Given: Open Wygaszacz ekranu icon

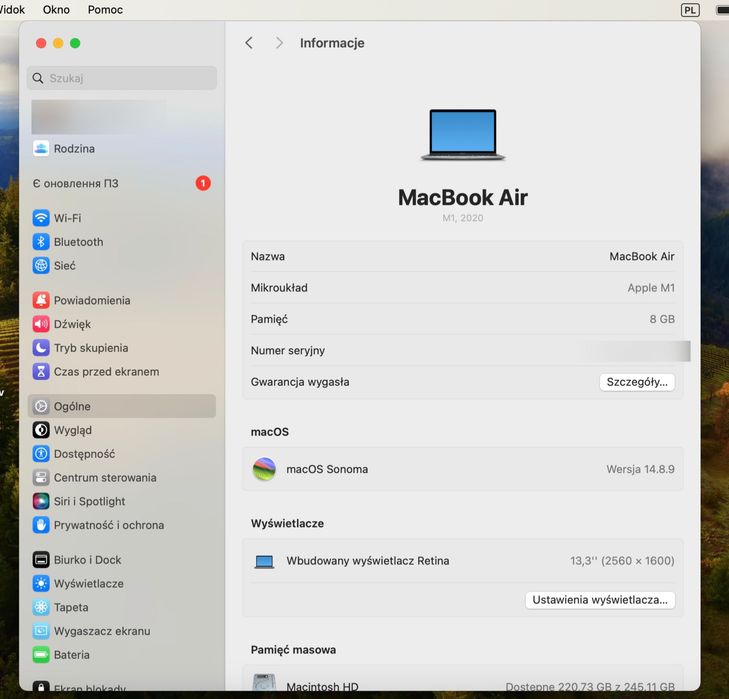Looking at the screenshot, I should 41,631.
